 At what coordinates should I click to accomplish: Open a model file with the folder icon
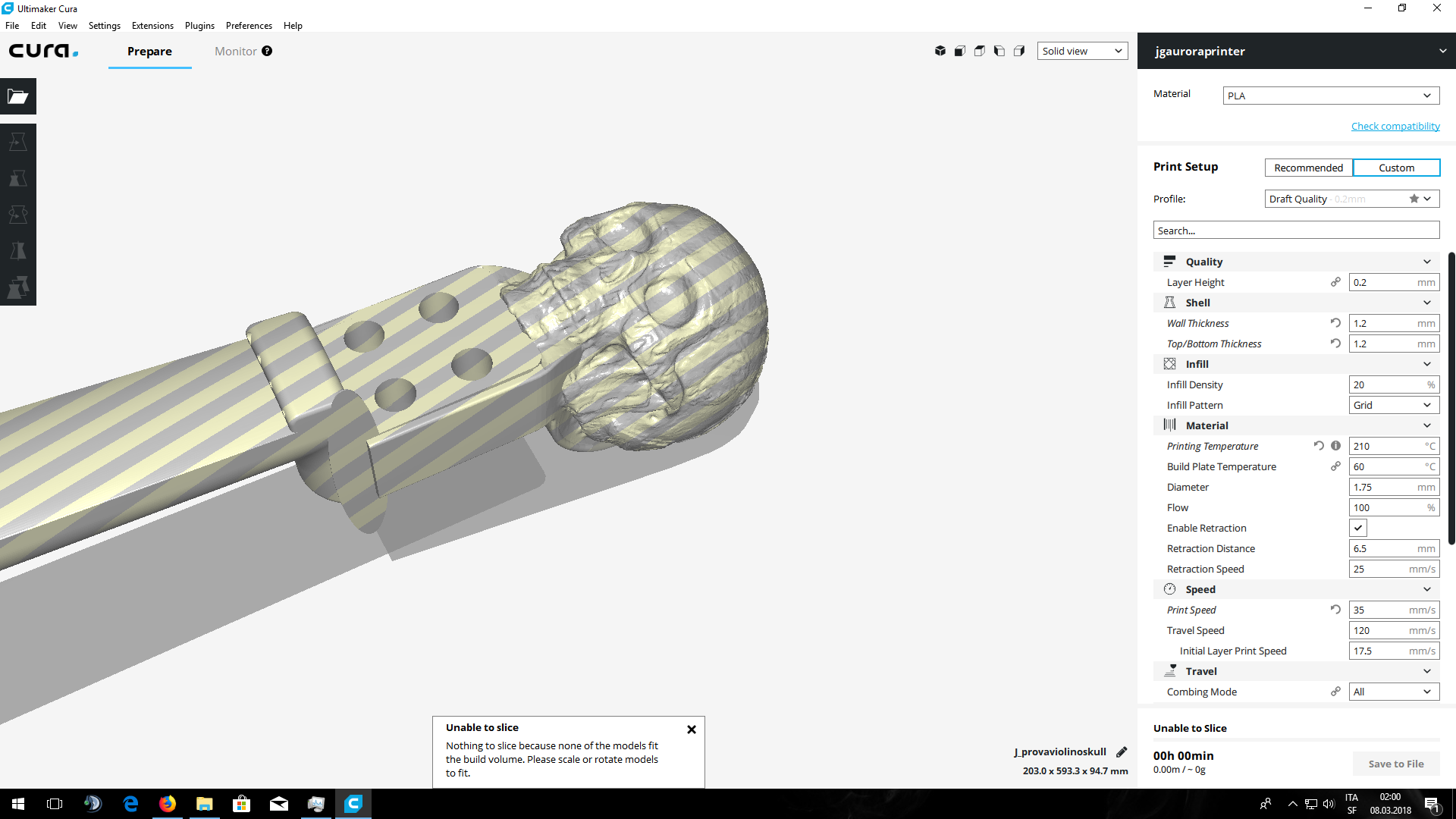[18, 96]
